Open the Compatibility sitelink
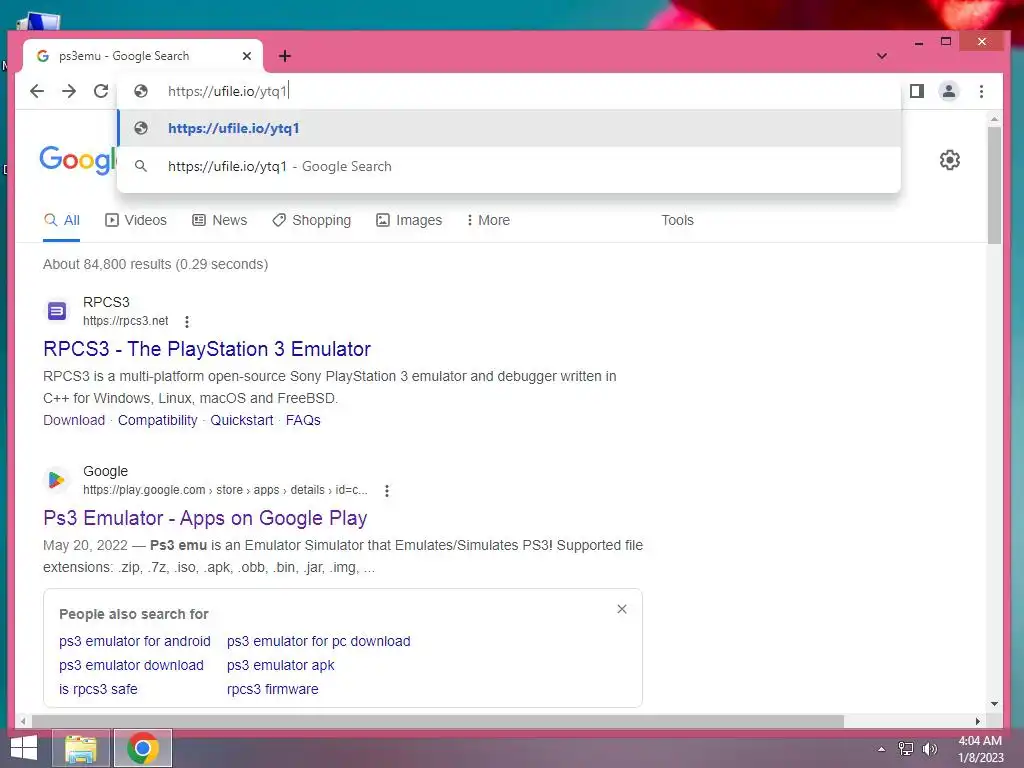Screen dimensions: 1024x768 click(x=157, y=421)
